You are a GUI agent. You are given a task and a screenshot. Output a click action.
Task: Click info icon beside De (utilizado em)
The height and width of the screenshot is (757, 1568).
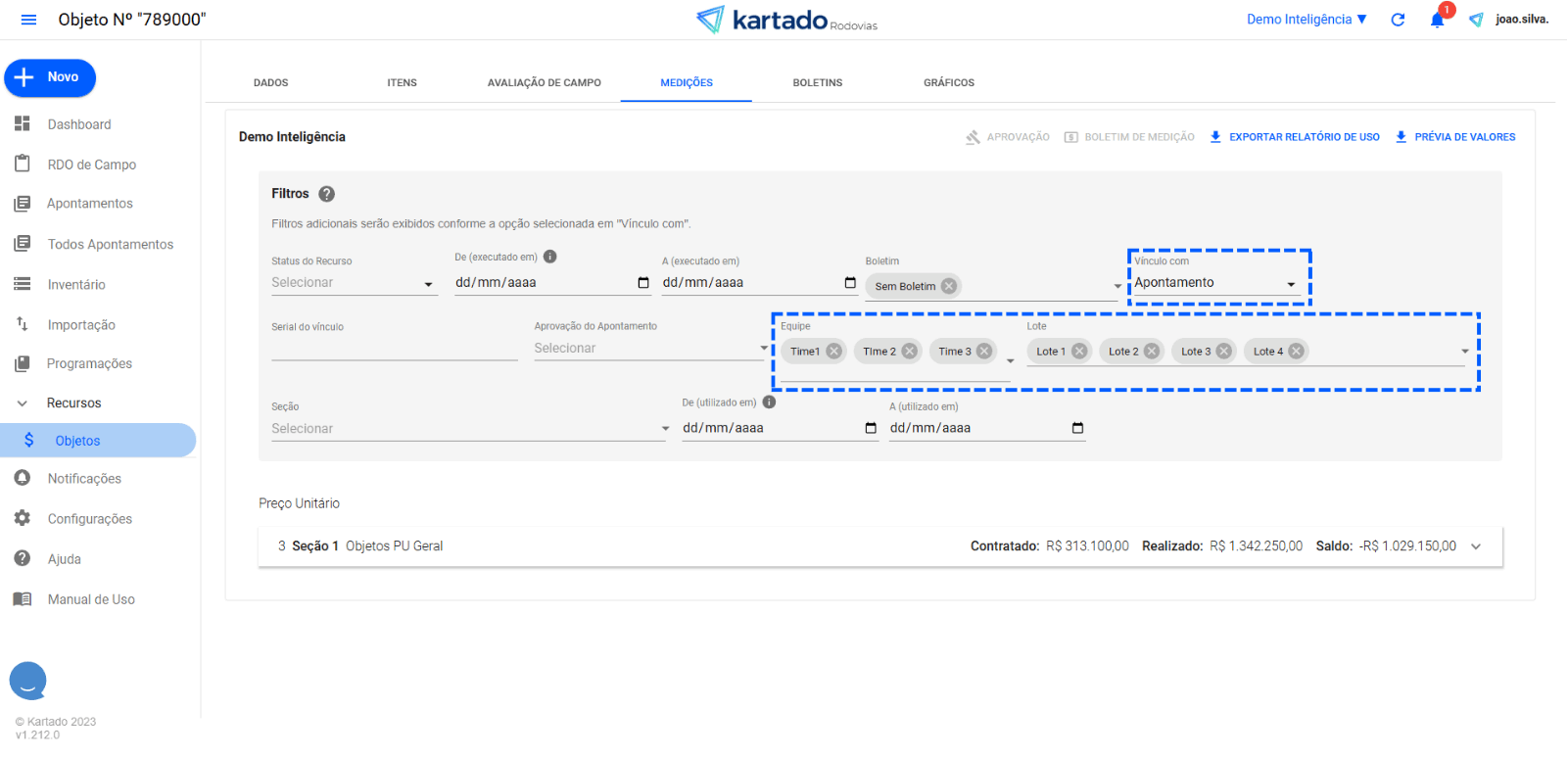pos(769,402)
